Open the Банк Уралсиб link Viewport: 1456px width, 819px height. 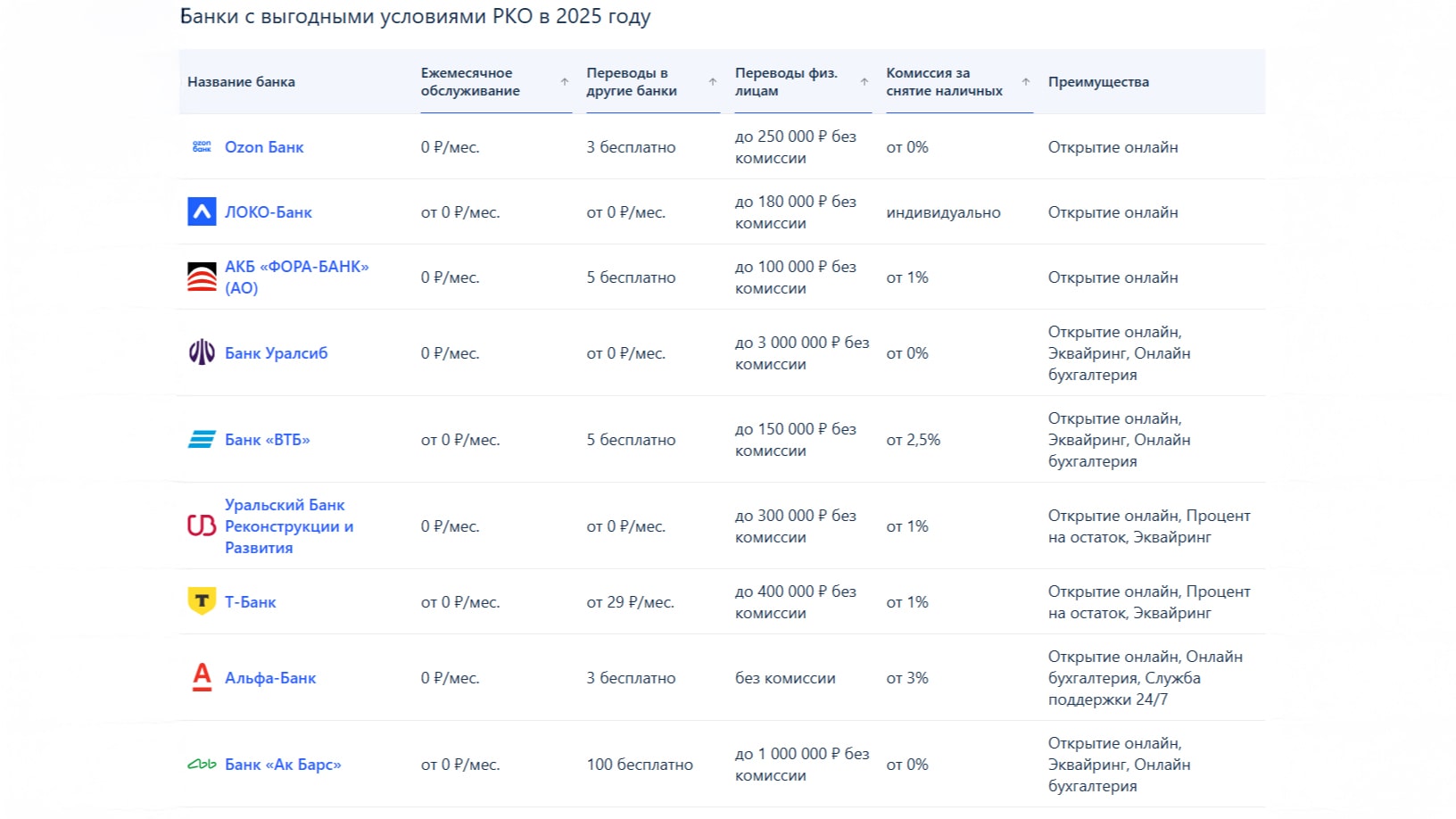276,353
